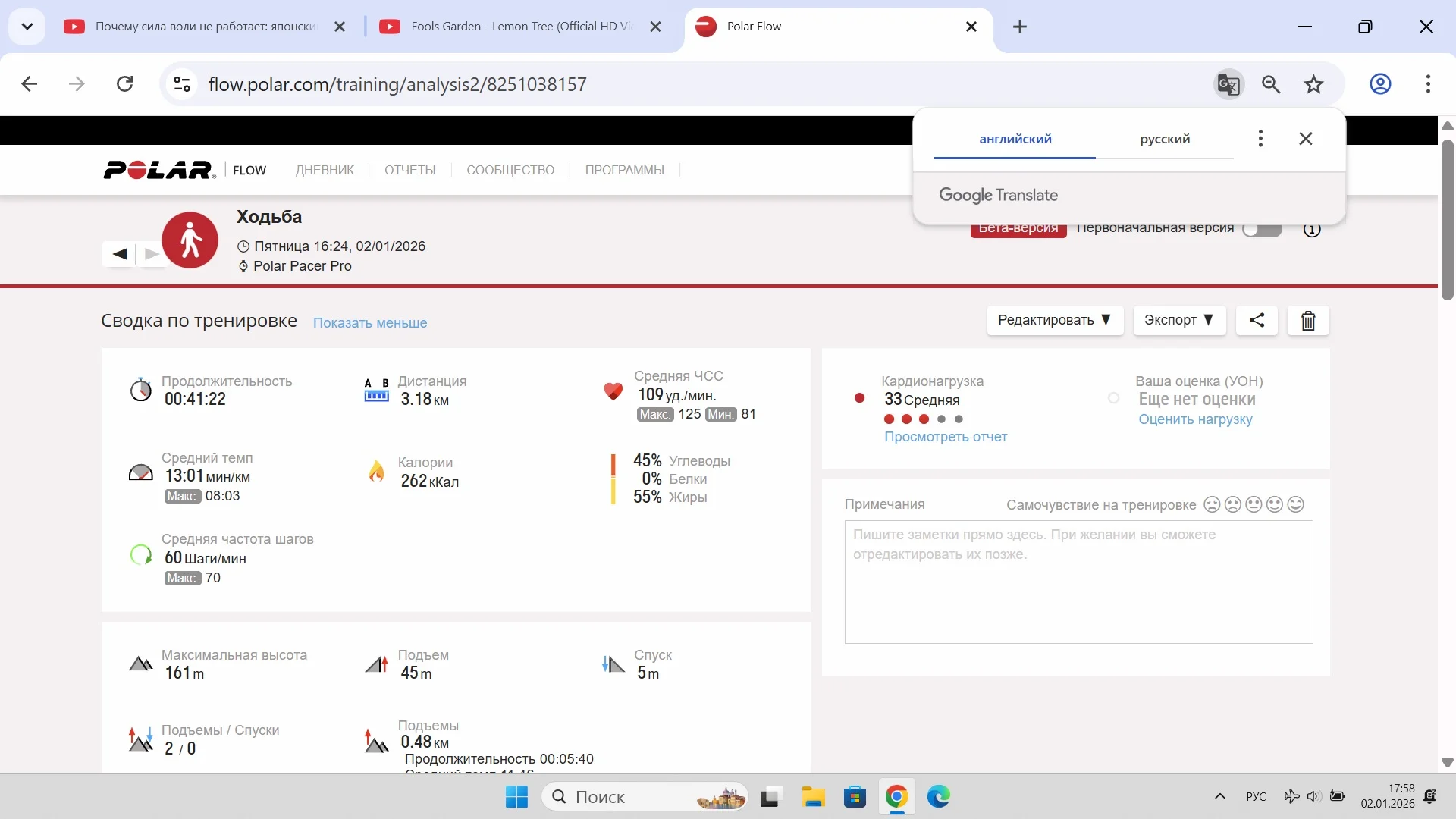The height and width of the screenshot is (819, 1456).
Task: Go to previous training with left arrow
Action: (120, 254)
